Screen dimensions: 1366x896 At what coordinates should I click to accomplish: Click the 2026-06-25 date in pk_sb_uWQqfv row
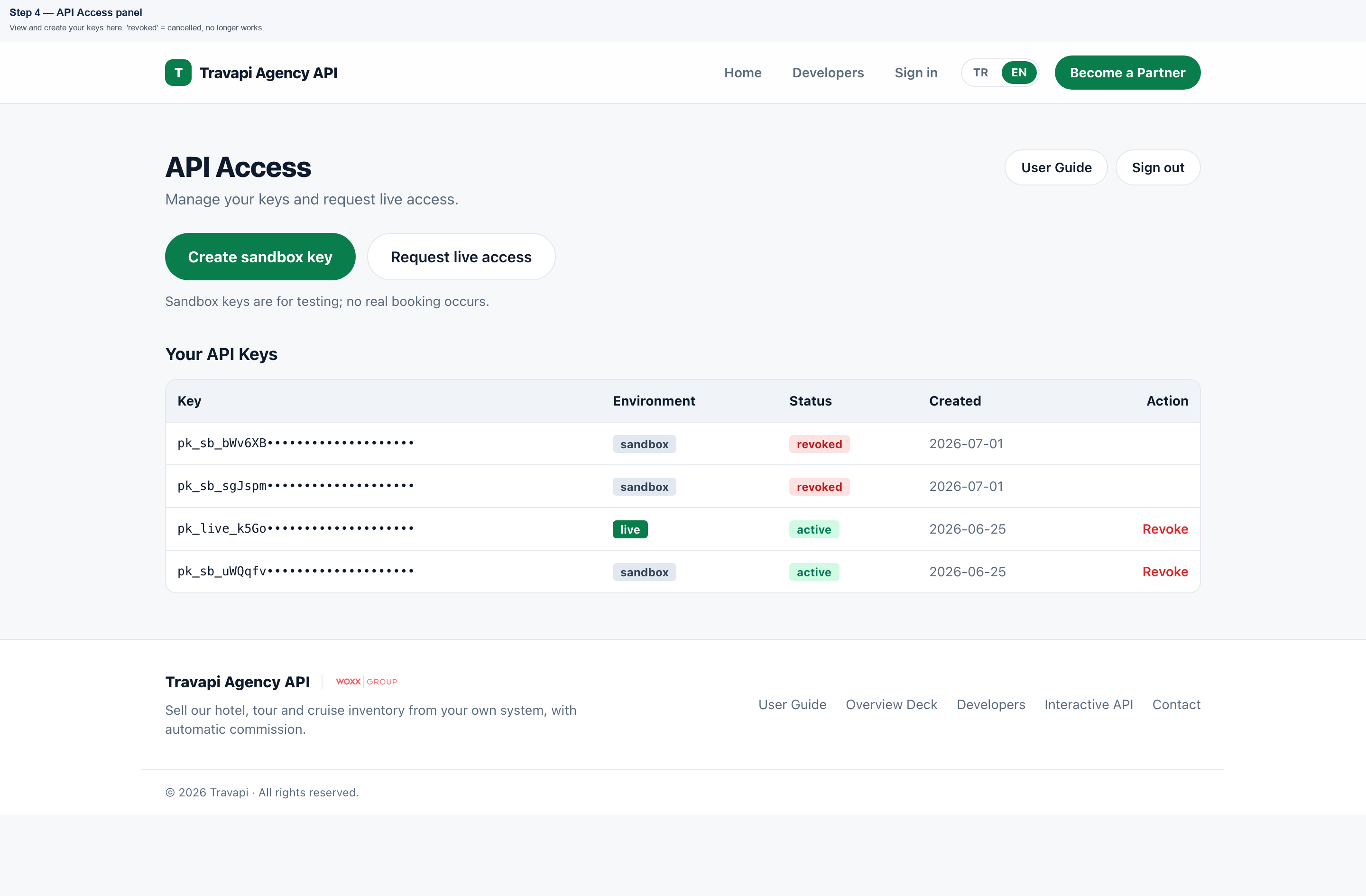967,572
